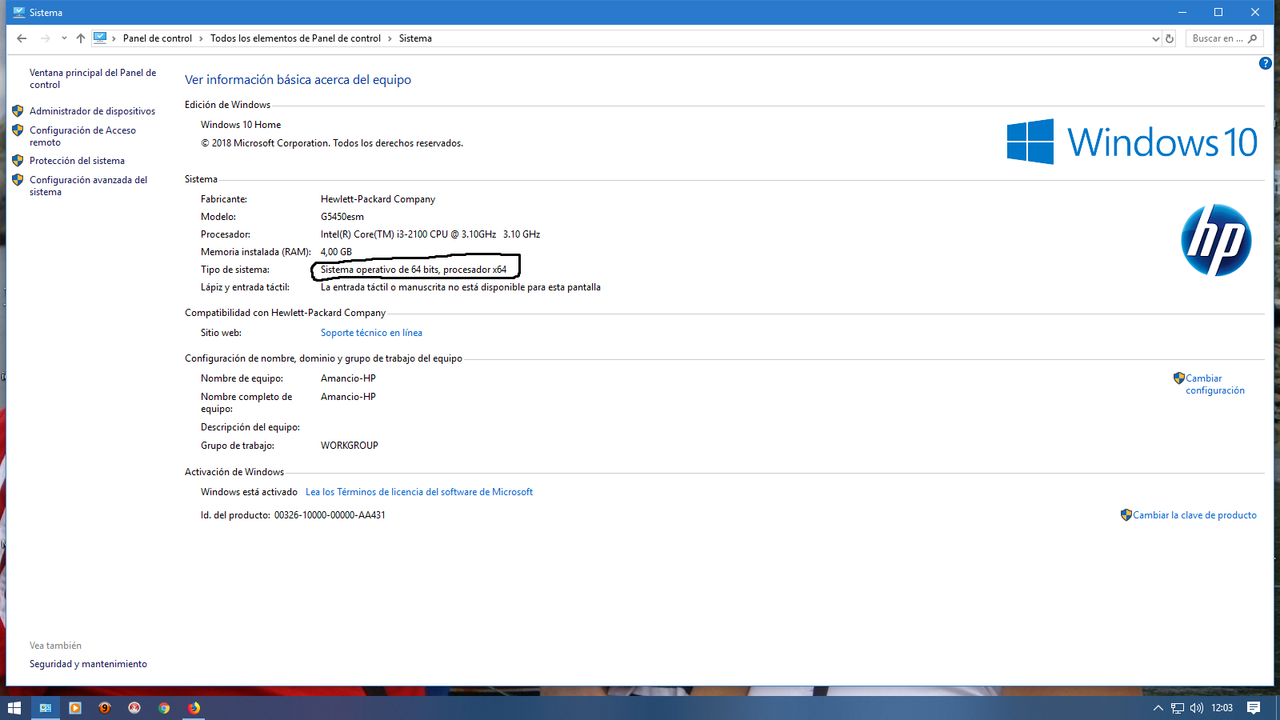Open the recent locations dropdown arrow
The width and height of the screenshot is (1280, 720).
pos(64,38)
